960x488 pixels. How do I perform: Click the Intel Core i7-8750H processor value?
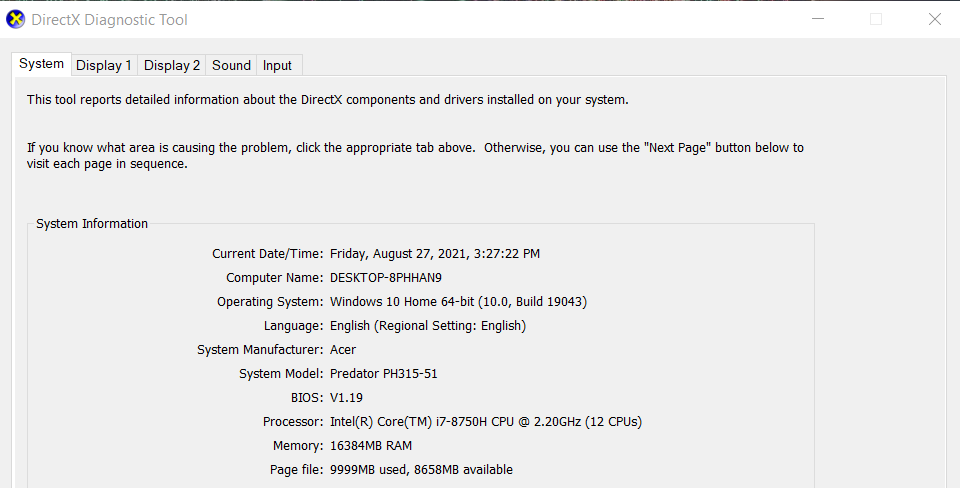click(x=486, y=421)
